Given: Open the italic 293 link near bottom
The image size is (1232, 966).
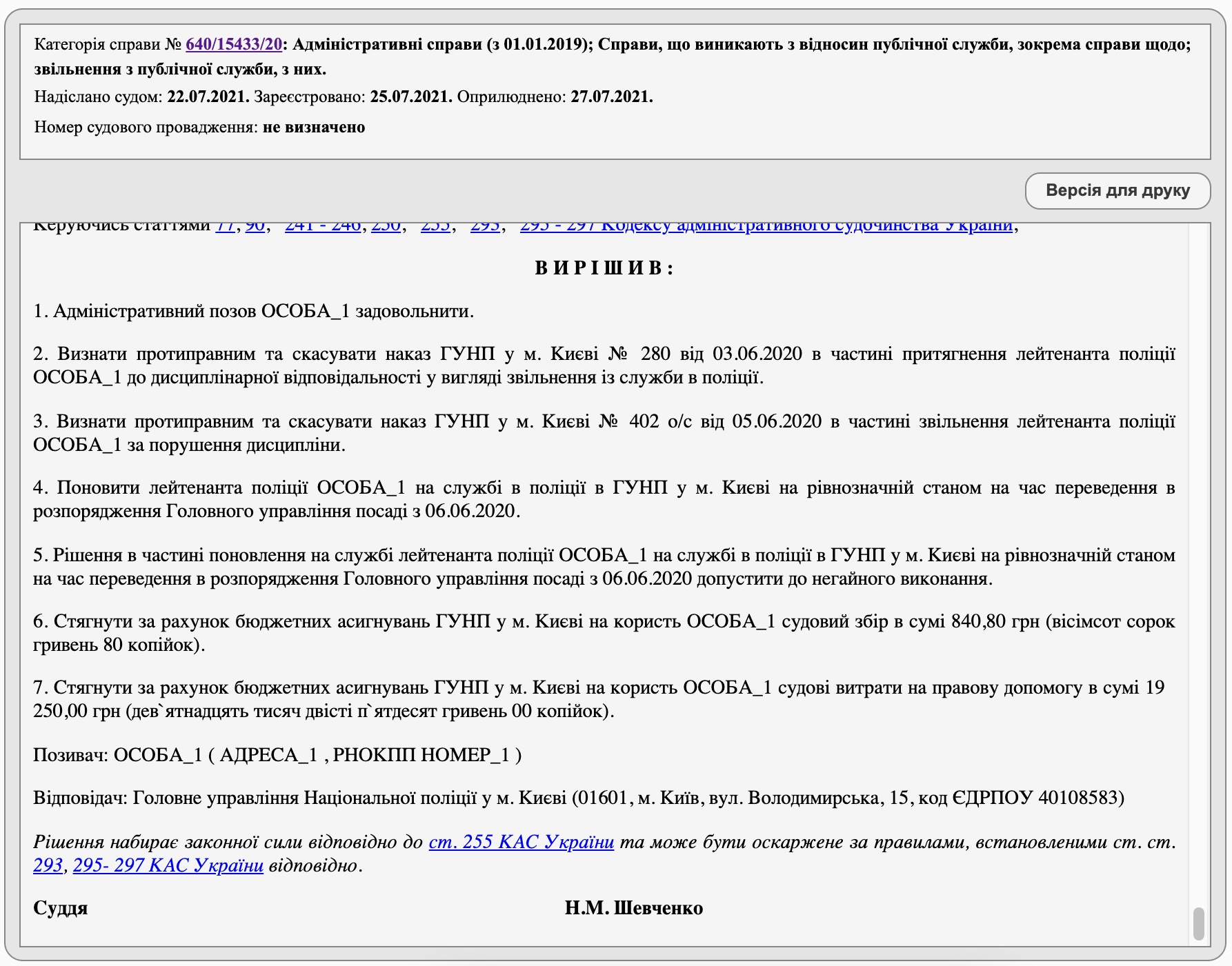Looking at the screenshot, I should tap(48, 865).
